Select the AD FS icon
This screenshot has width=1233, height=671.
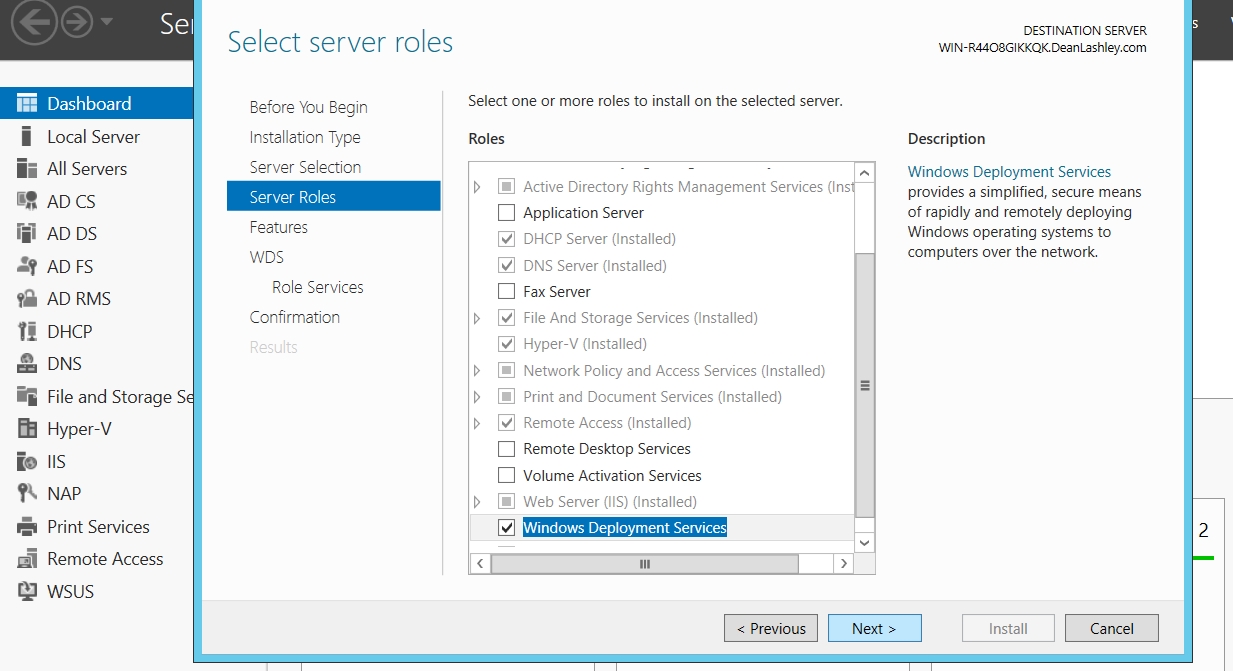coord(27,266)
